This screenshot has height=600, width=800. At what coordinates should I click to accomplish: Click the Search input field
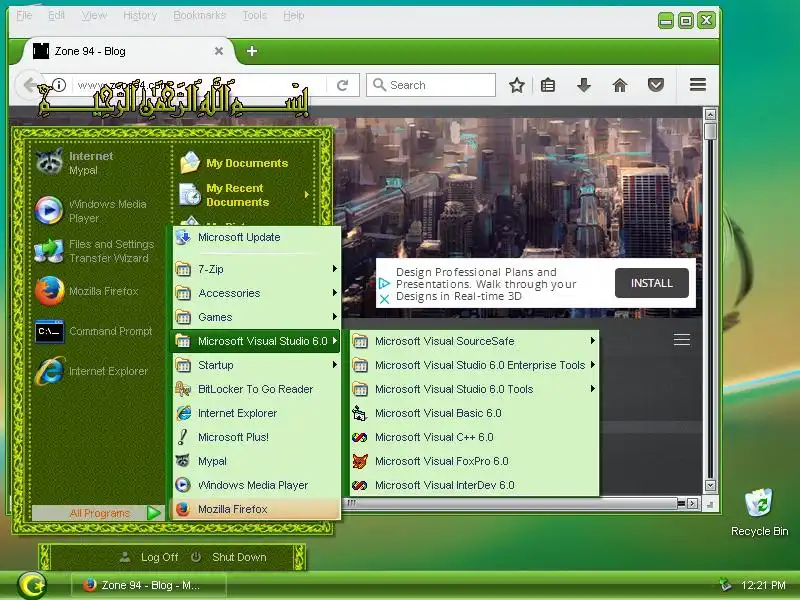(431, 85)
